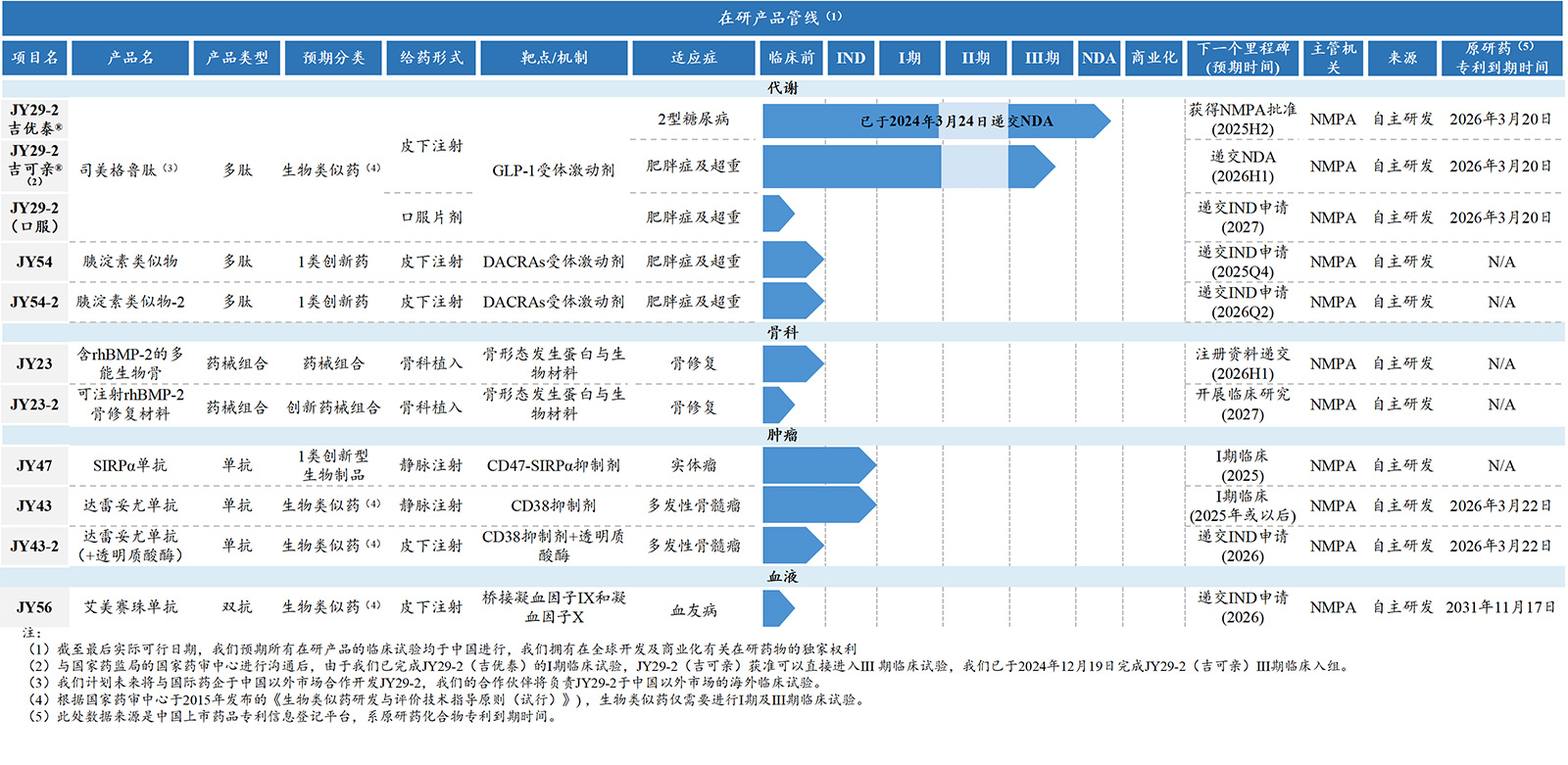Click the JY54-2 progress arrow

coord(791,302)
